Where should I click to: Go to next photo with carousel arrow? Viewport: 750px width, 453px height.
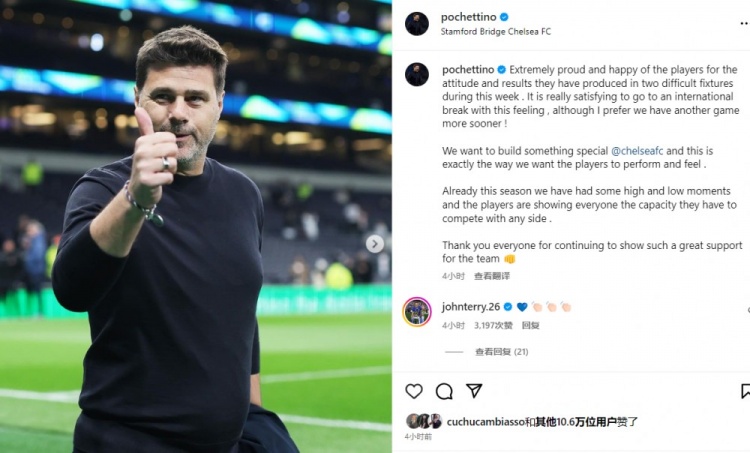(x=375, y=243)
